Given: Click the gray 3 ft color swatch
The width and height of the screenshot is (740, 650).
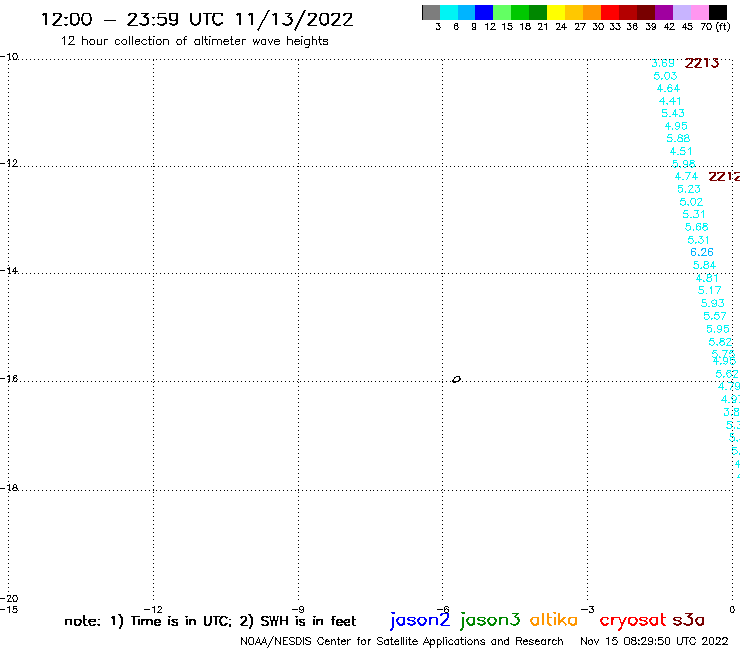Looking at the screenshot, I should [x=431, y=12].
